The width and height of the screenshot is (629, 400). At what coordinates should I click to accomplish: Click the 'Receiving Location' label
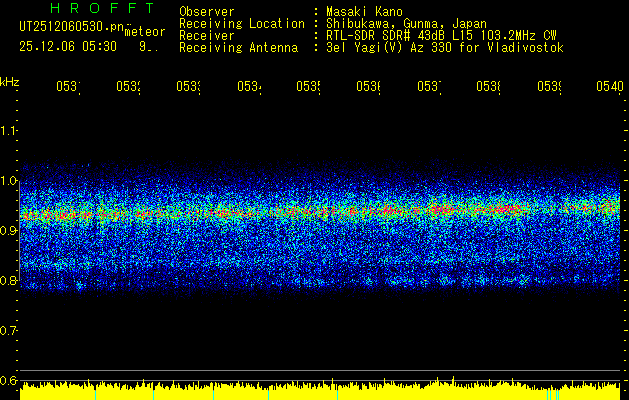tap(242, 24)
